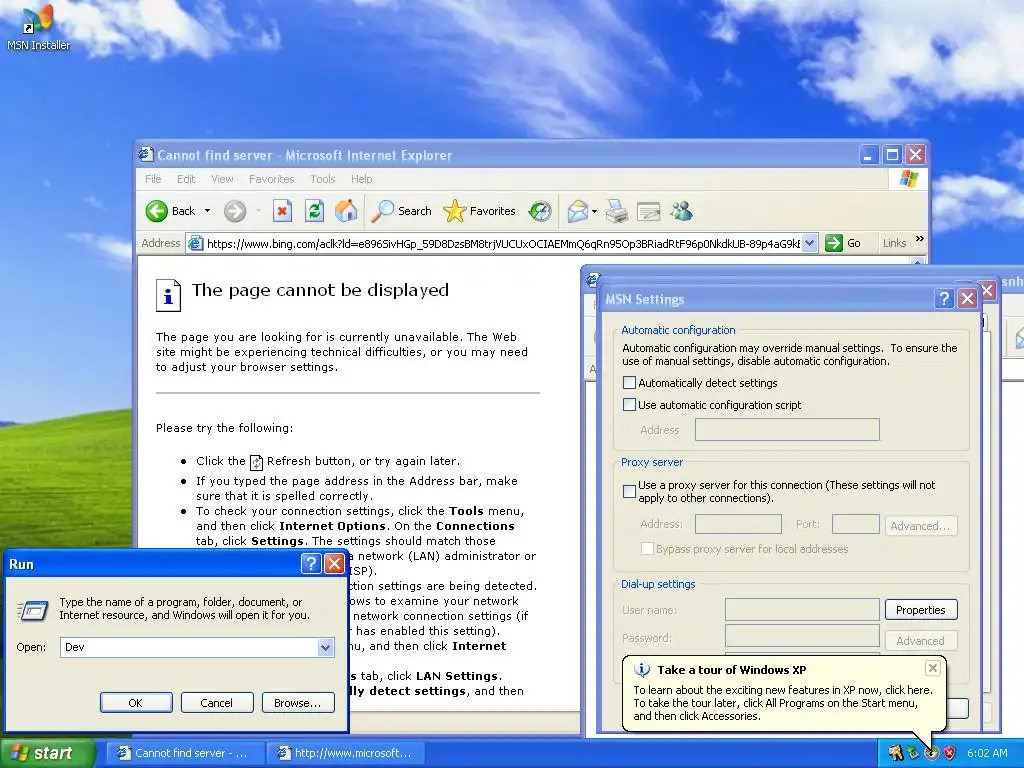The image size is (1024, 768).
Task: Click the Open text field in Run
Action: tap(189, 647)
